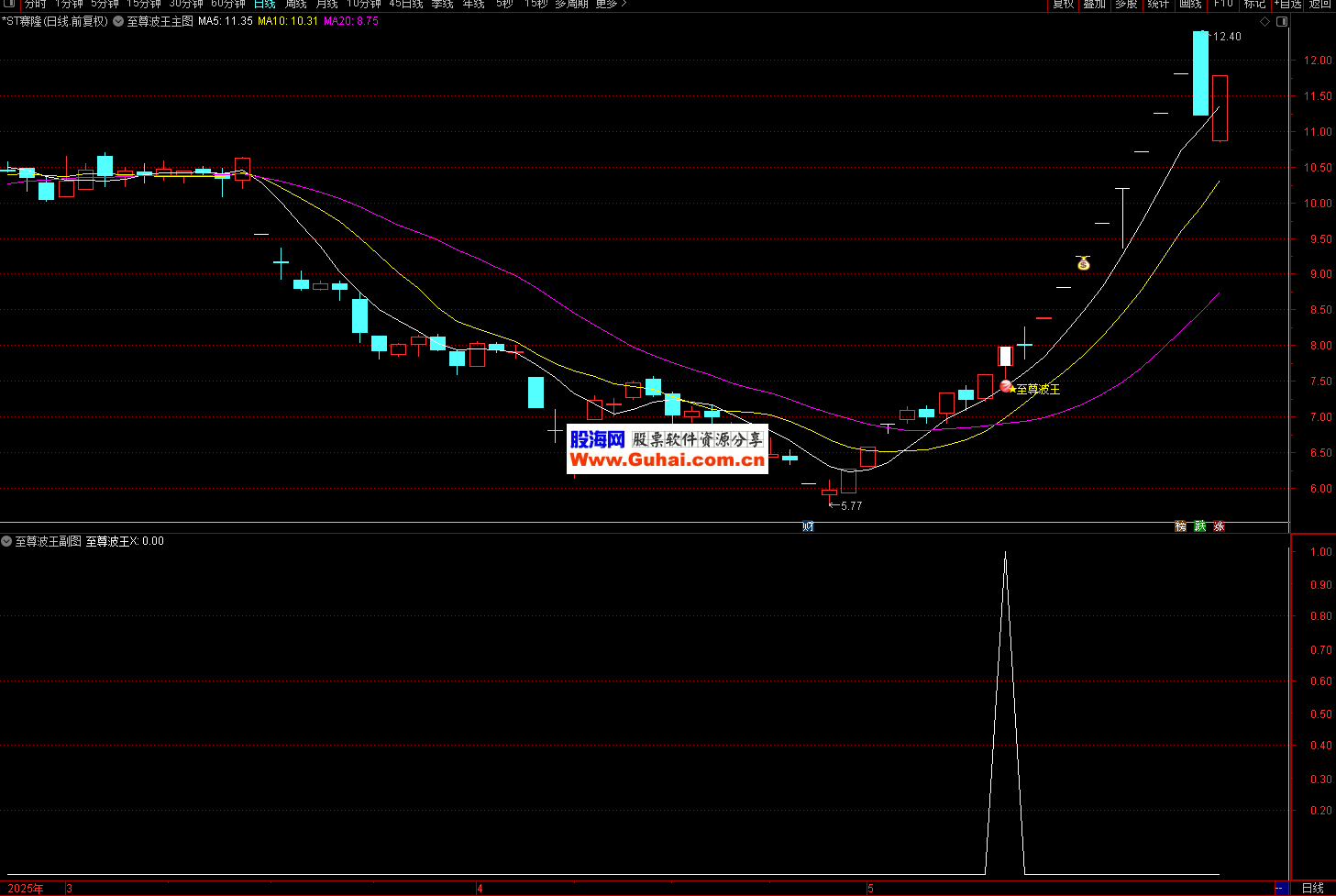Open the 多股 multi-stock view
Screen dimensions: 1336x896
(x=1126, y=5)
